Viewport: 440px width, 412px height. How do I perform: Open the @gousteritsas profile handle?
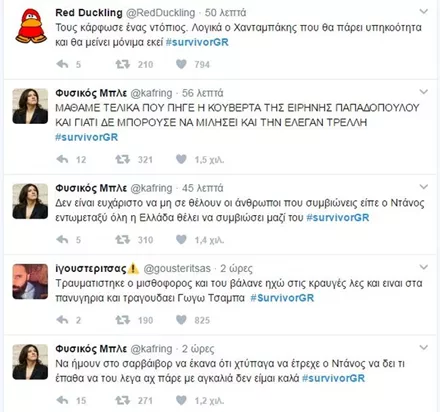[177, 269]
